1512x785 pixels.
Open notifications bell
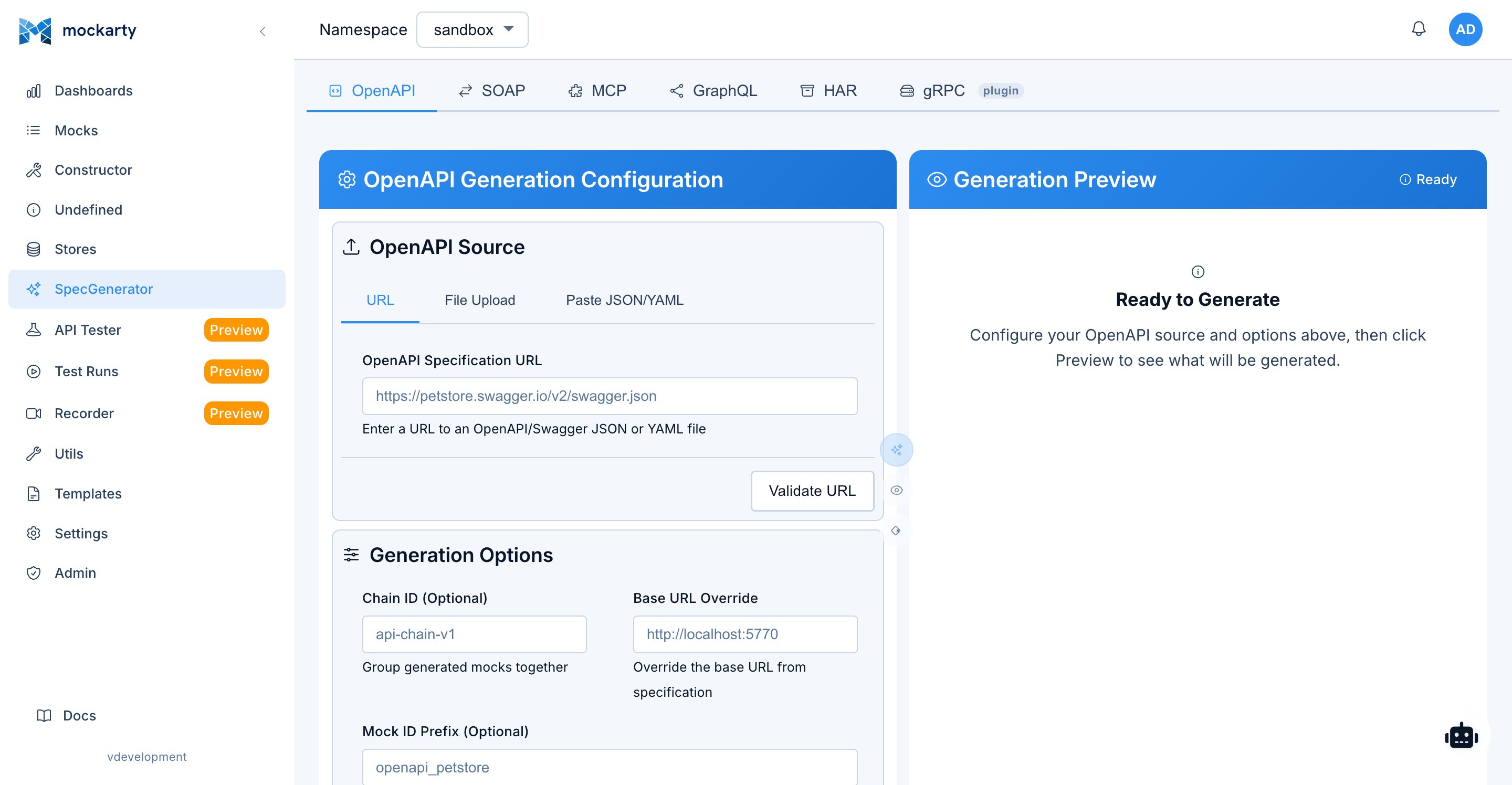pos(1418,29)
